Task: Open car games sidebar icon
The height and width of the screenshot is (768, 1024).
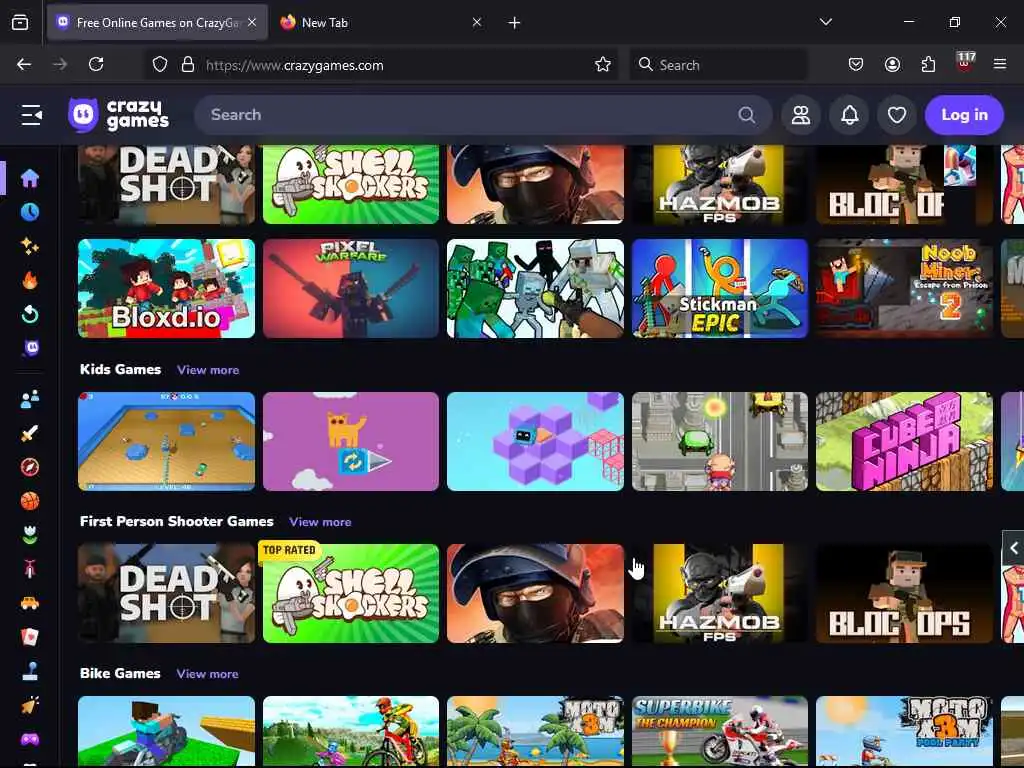Action: tap(30, 603)
